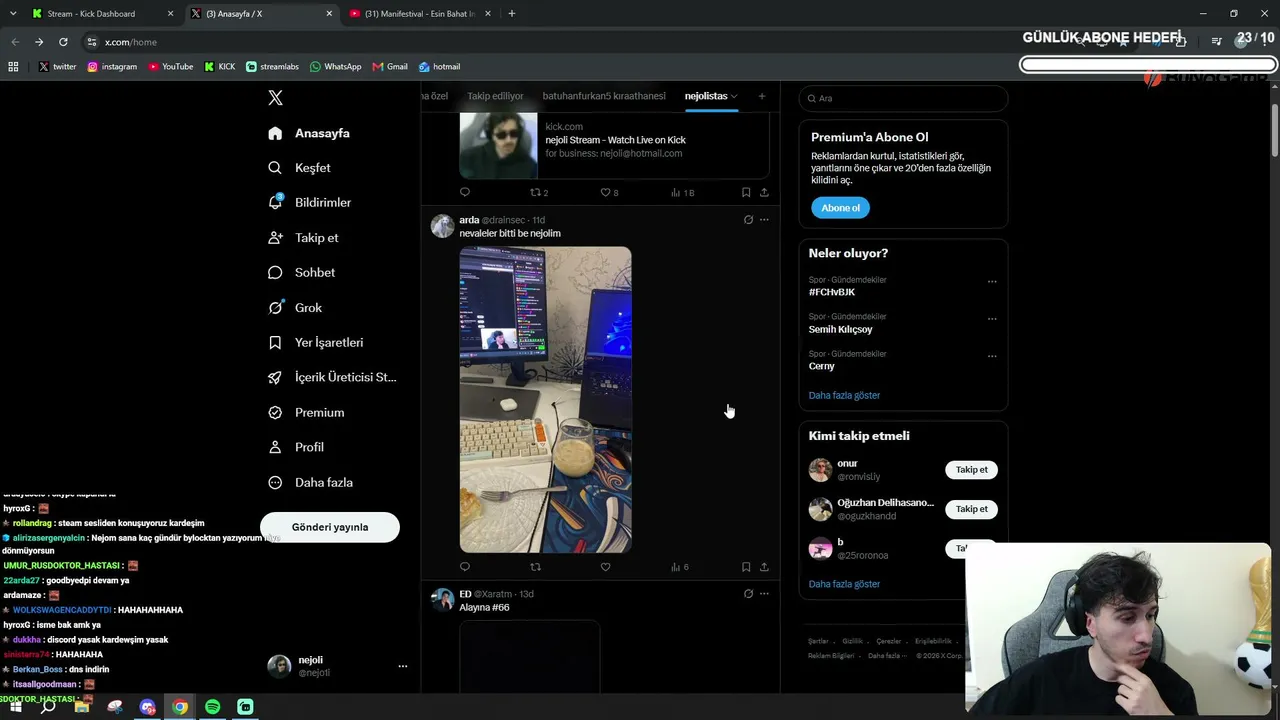Open Sohbet messages
The height and width of the screenshot is (720, 1280).
[x=302, y=273]
